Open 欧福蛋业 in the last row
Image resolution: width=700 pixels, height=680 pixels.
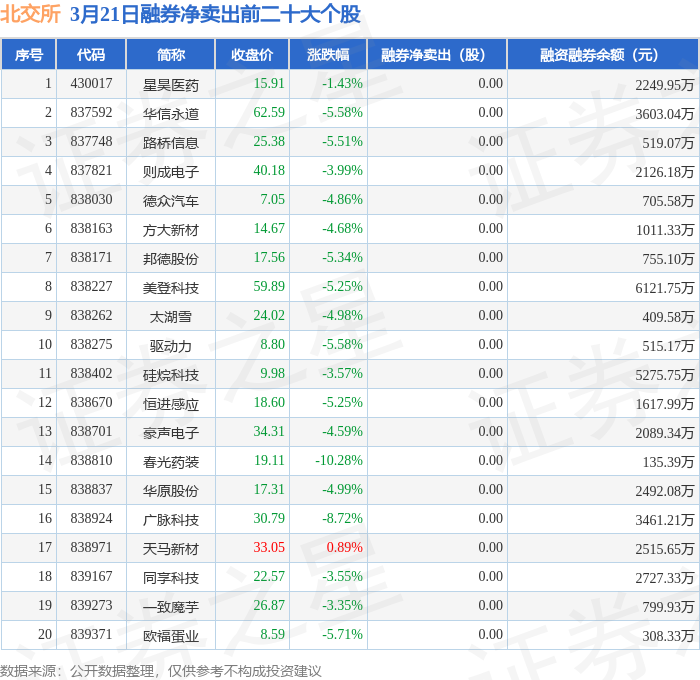(x=171, y=636)
